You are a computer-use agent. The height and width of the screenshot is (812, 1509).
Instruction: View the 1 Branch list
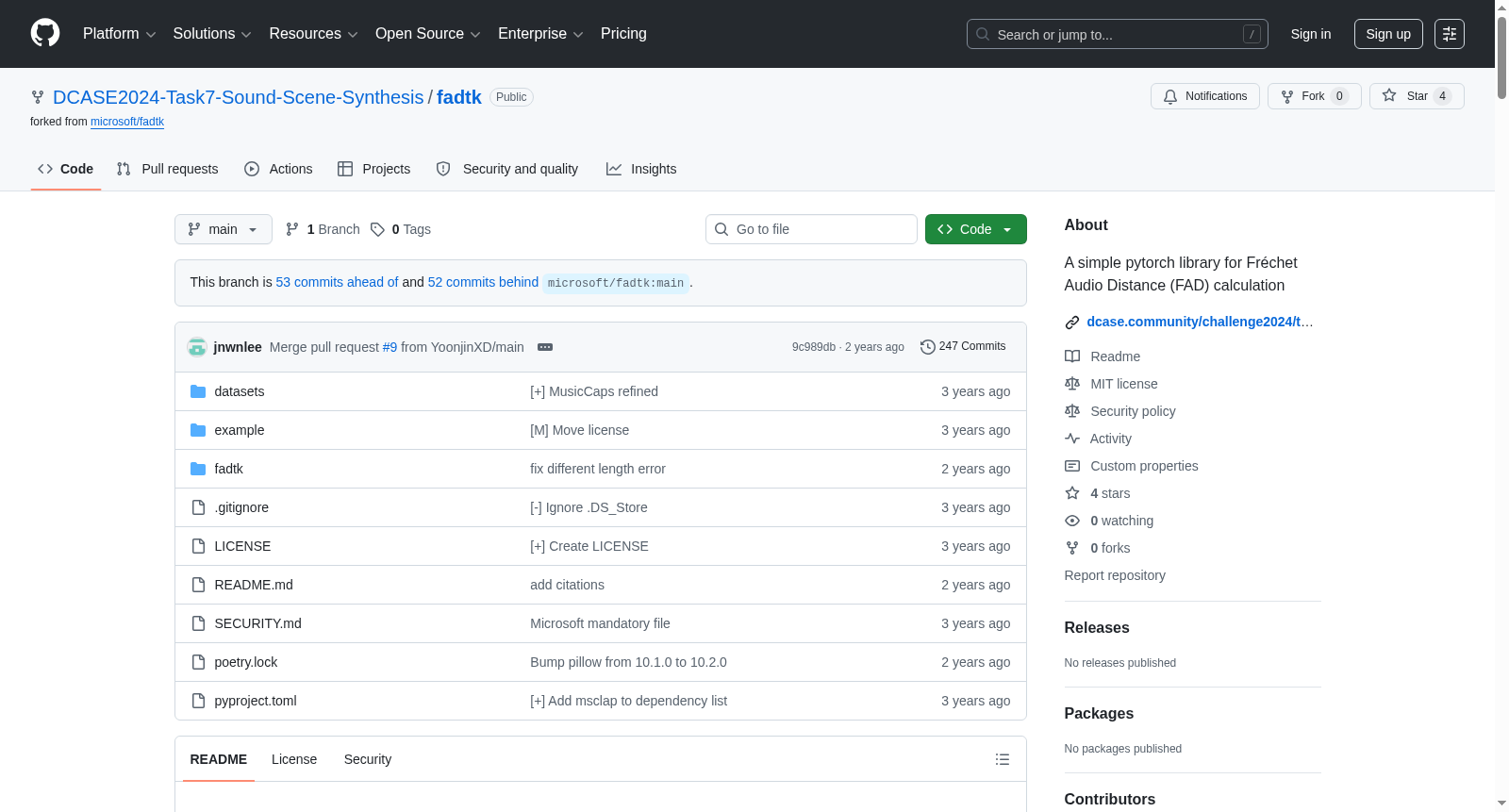tap(323, 229)
